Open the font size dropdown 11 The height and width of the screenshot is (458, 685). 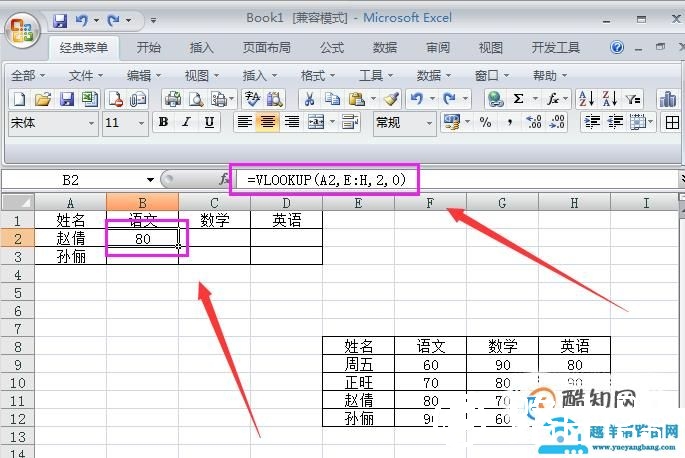click(141, 123)
